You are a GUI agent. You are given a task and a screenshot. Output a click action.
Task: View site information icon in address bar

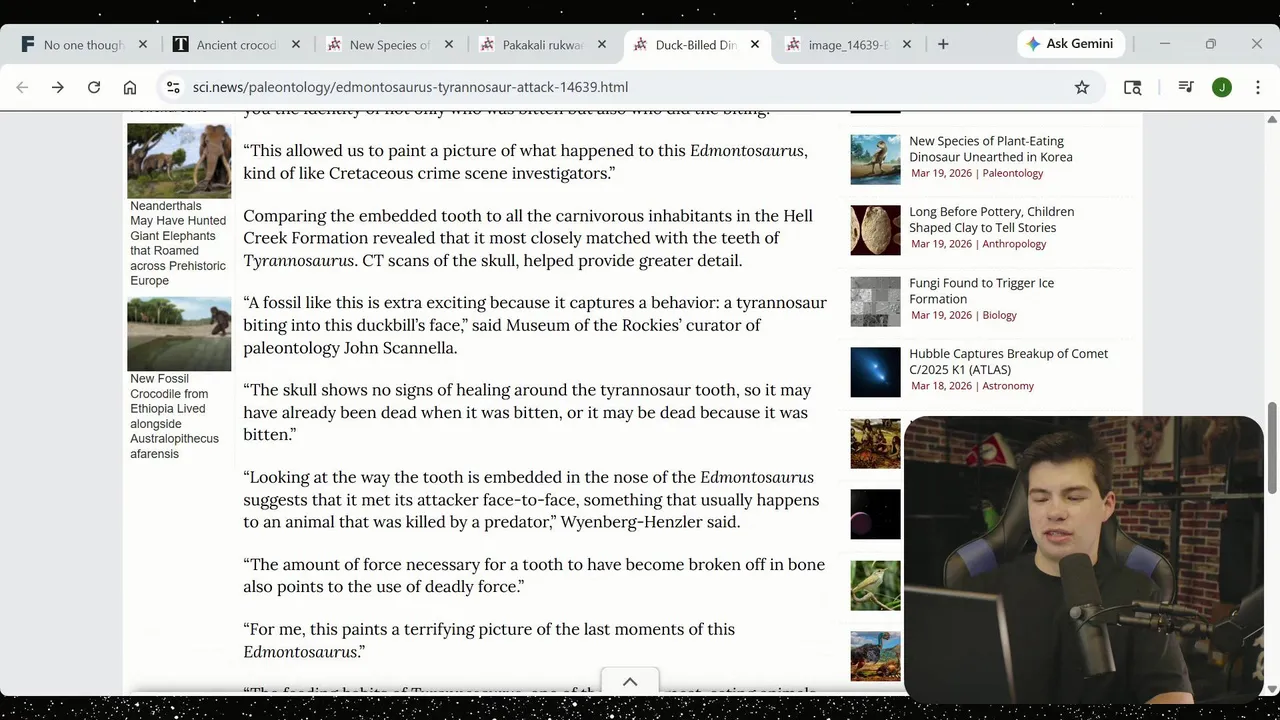coord(173,87)
